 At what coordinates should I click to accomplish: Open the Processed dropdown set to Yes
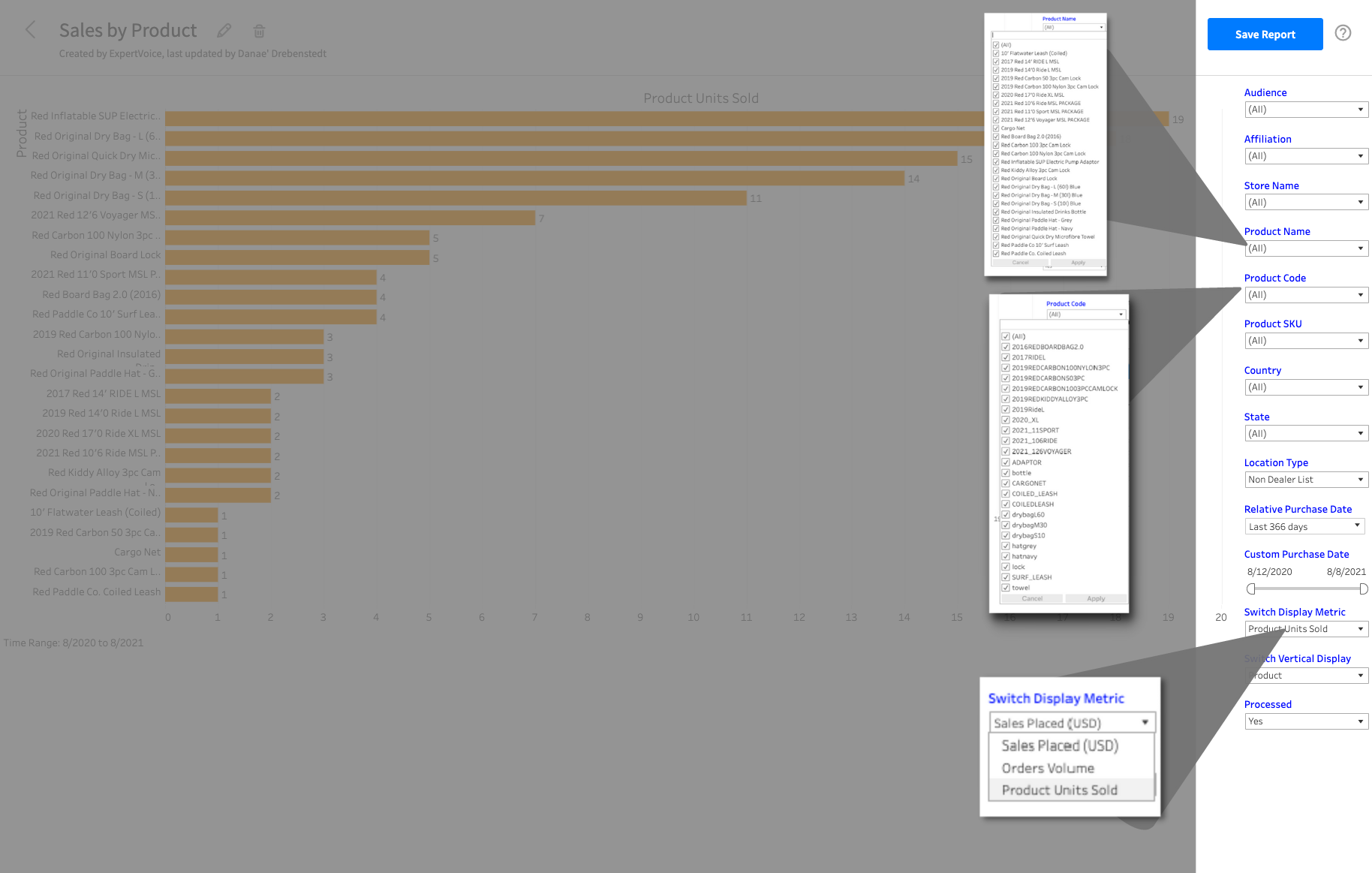[x=1306, y=721]
